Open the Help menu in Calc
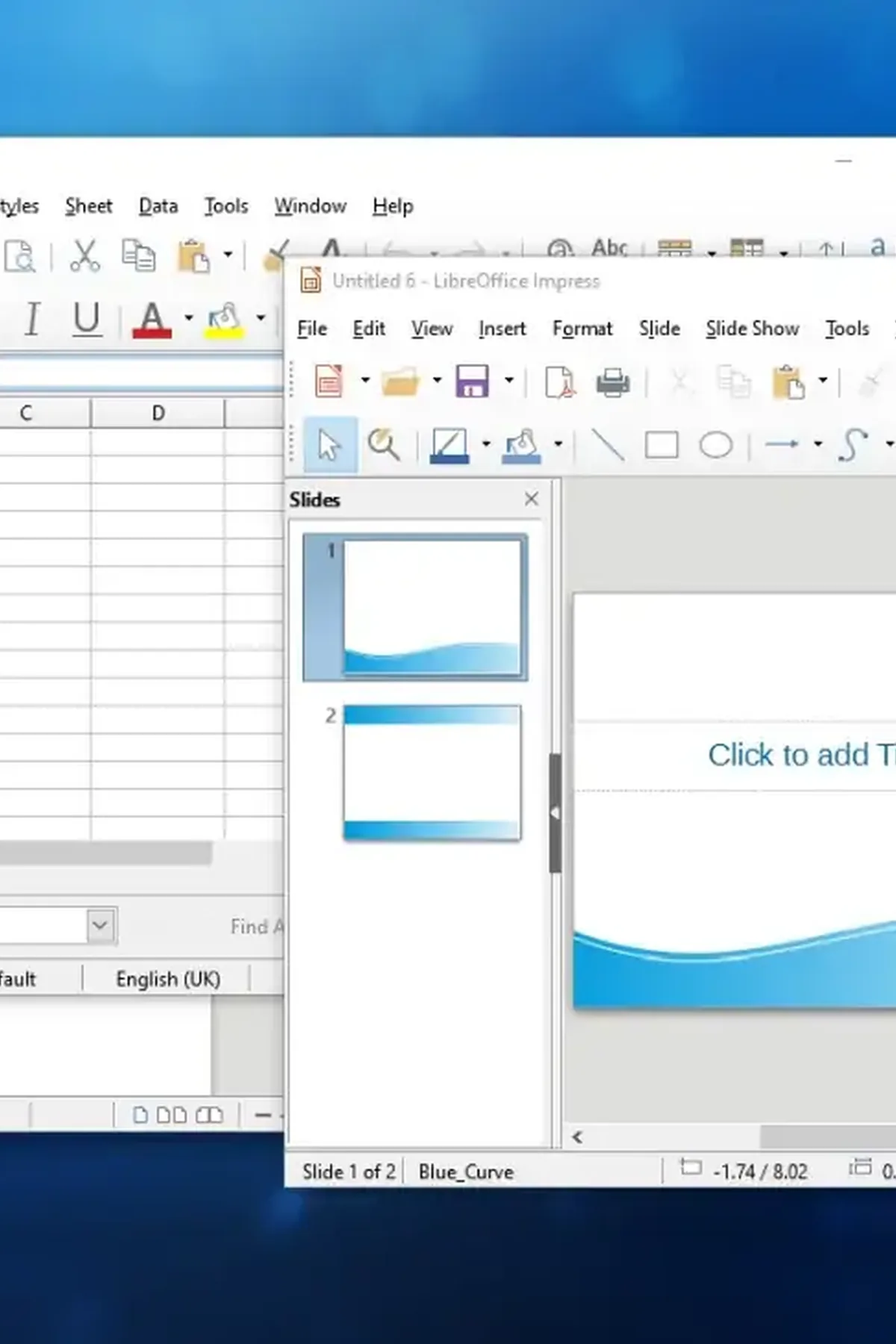 point(393,206)
